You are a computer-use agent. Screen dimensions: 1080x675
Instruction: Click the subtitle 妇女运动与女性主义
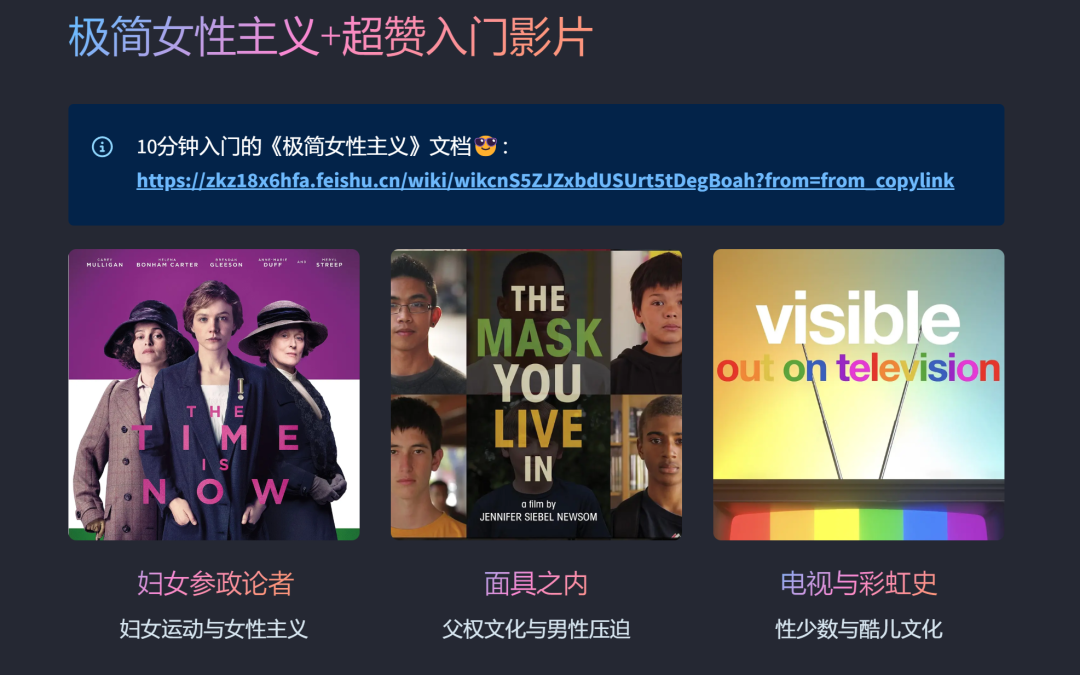214,629
